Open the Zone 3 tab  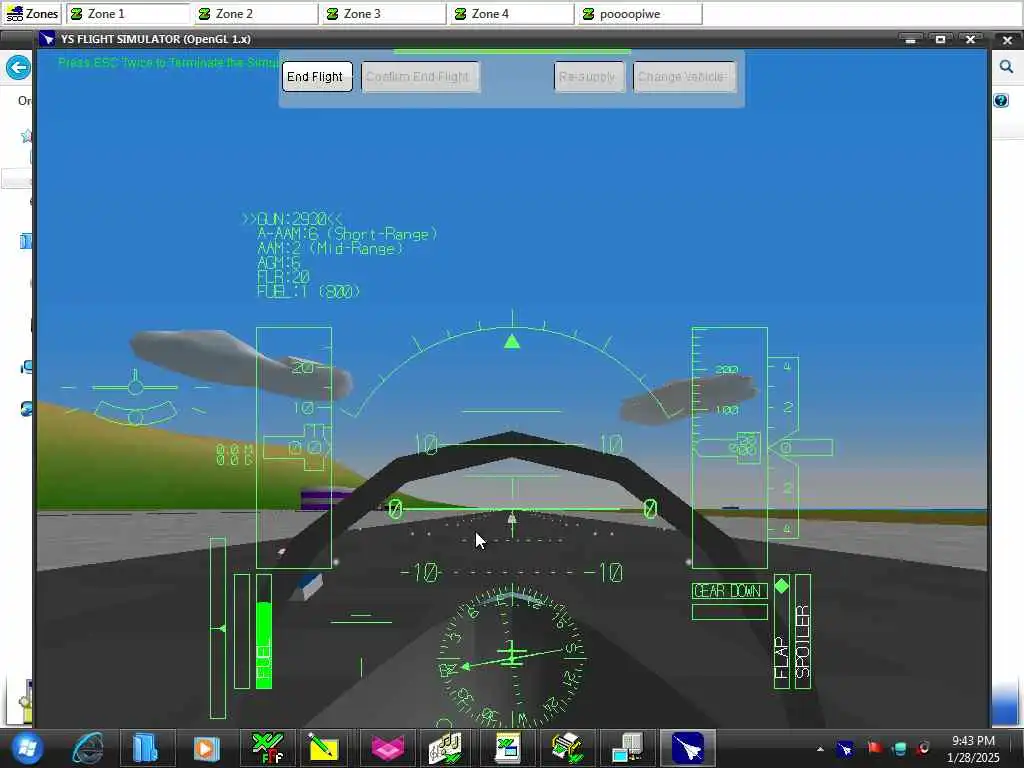click(384, 14)
